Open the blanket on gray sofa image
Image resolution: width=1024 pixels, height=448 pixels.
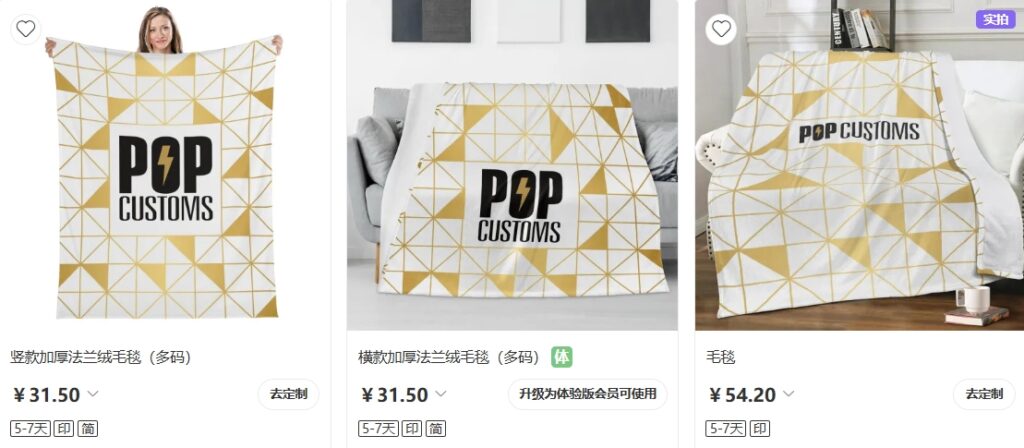pyautogui.click(x=513, y=165)
